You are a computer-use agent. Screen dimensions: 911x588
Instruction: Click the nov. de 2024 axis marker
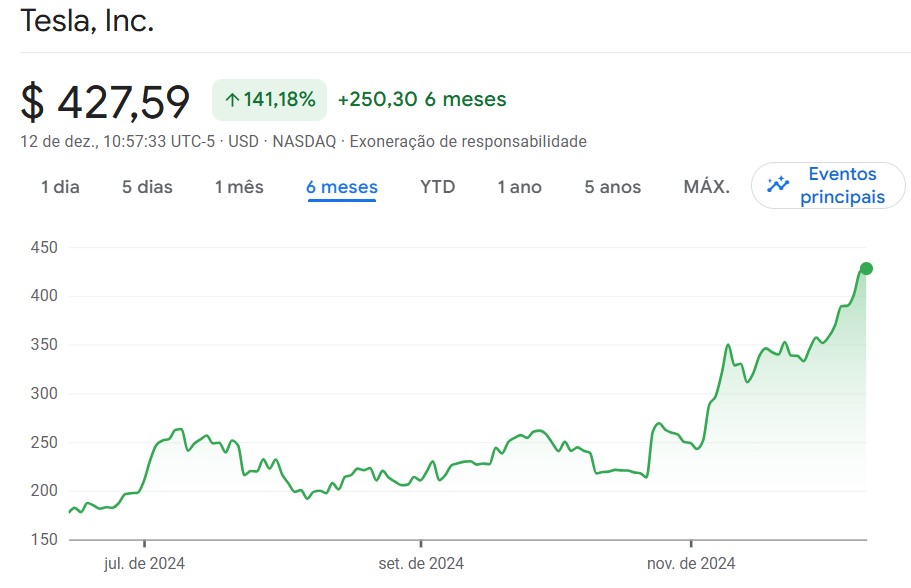coord(691,563)
